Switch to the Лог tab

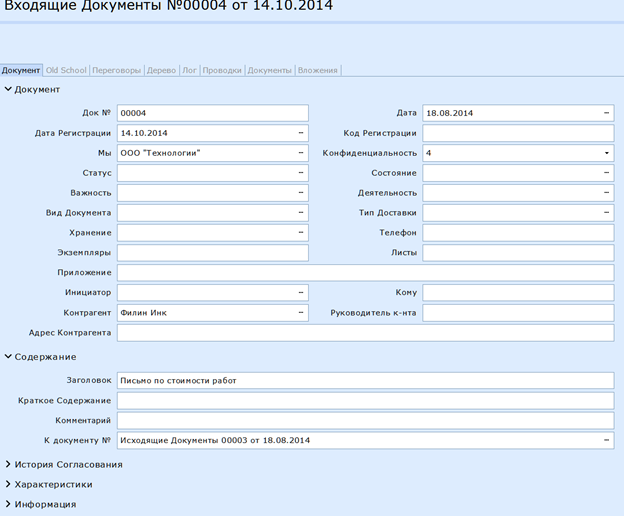point(189,70)
